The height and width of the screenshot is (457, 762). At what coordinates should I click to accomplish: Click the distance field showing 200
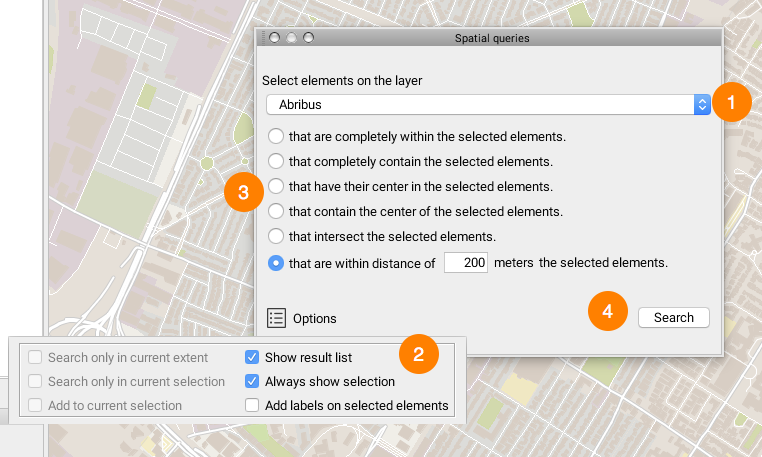pyautogui.click(x=465, y=263)
